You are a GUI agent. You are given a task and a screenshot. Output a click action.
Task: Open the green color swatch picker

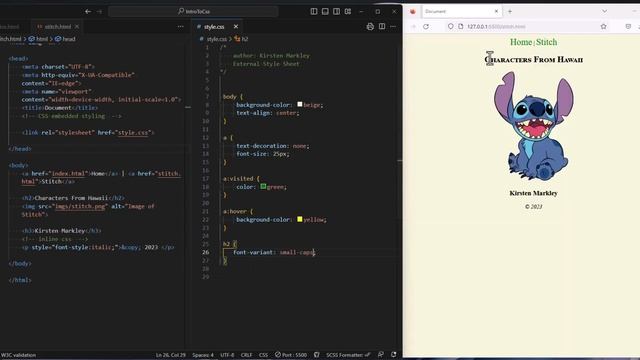point(263,187)
